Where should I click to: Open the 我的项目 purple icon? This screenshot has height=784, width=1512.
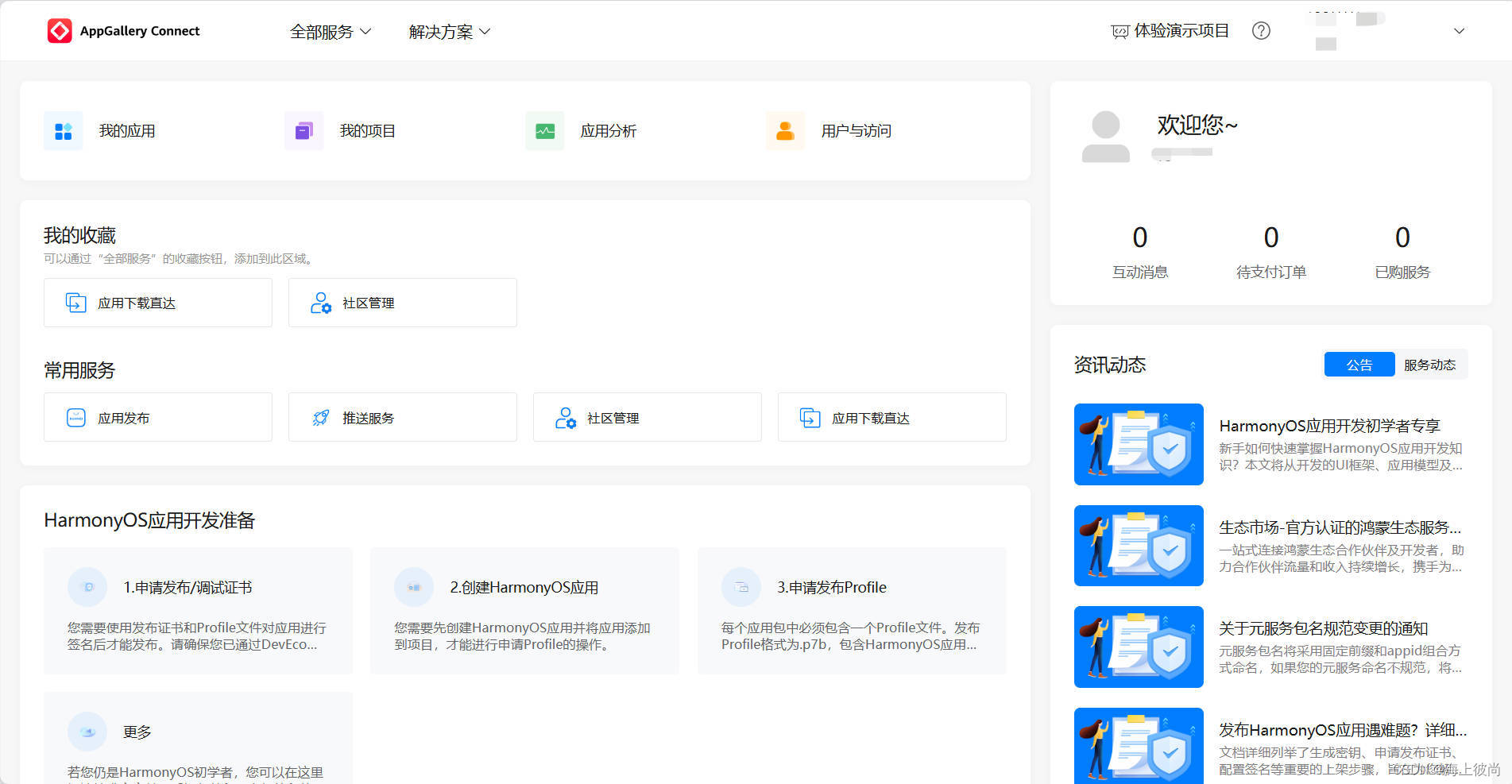tap(304, 131)
